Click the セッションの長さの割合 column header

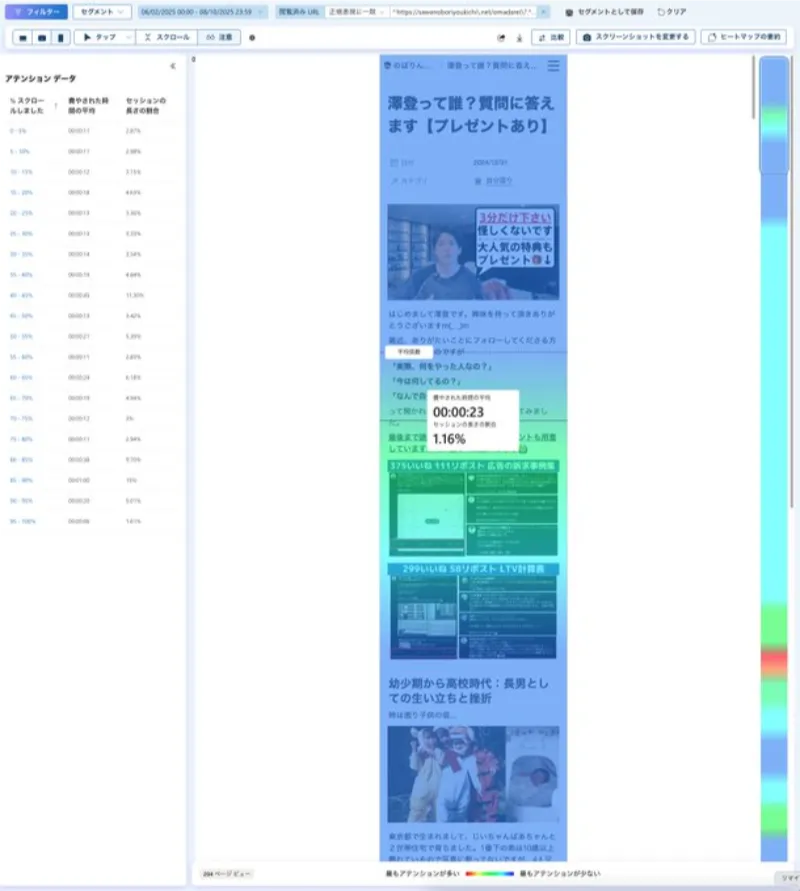click(x=146, y=106)
